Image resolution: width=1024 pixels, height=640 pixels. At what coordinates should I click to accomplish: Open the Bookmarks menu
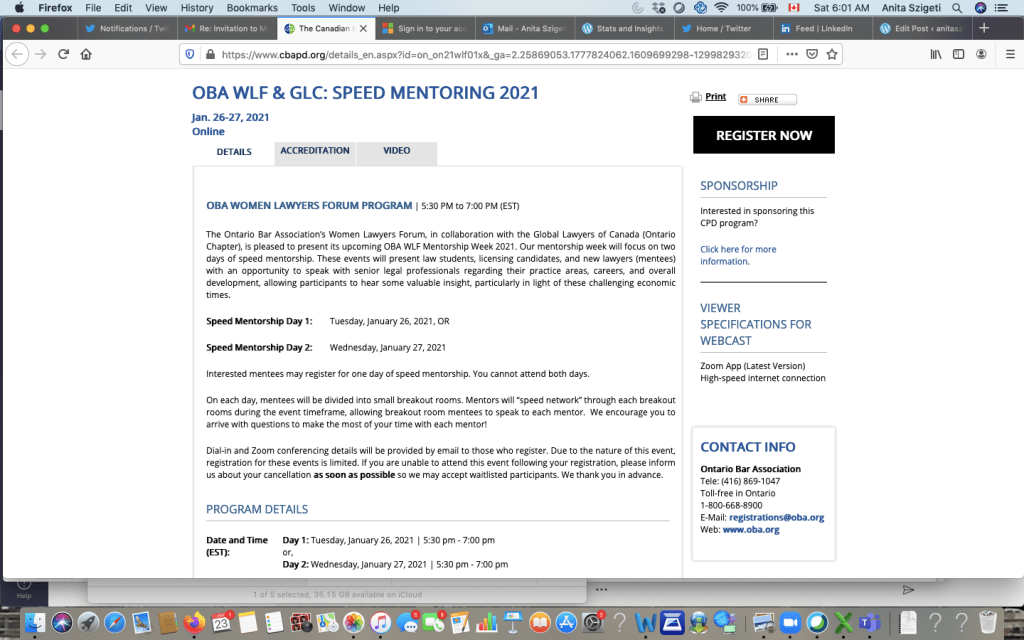pyautogui.click(x=251, y=7)
